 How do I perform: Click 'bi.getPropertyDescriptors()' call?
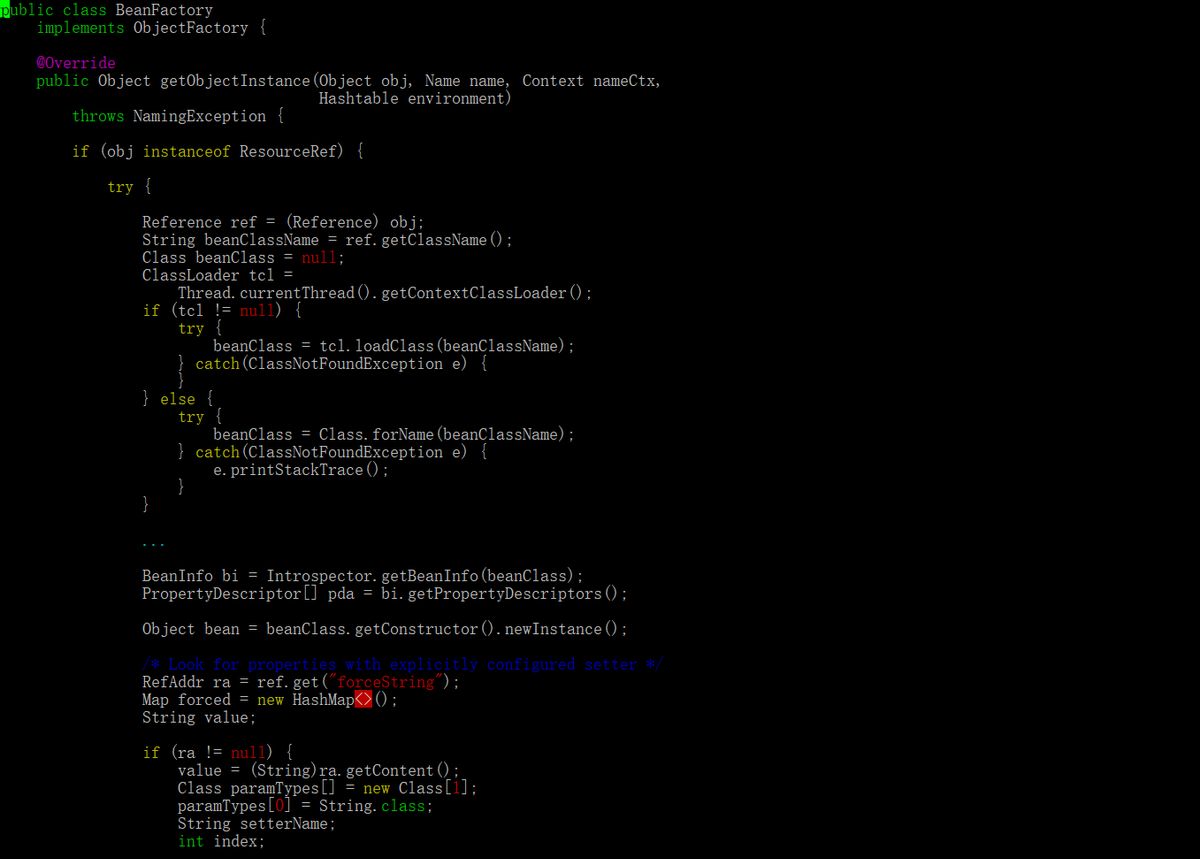[x=499, y=594]
